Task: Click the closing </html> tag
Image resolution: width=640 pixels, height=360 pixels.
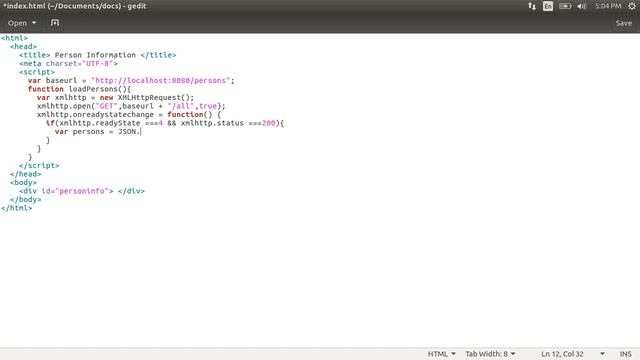Action: pyautogui.click(x=17, y=208)
